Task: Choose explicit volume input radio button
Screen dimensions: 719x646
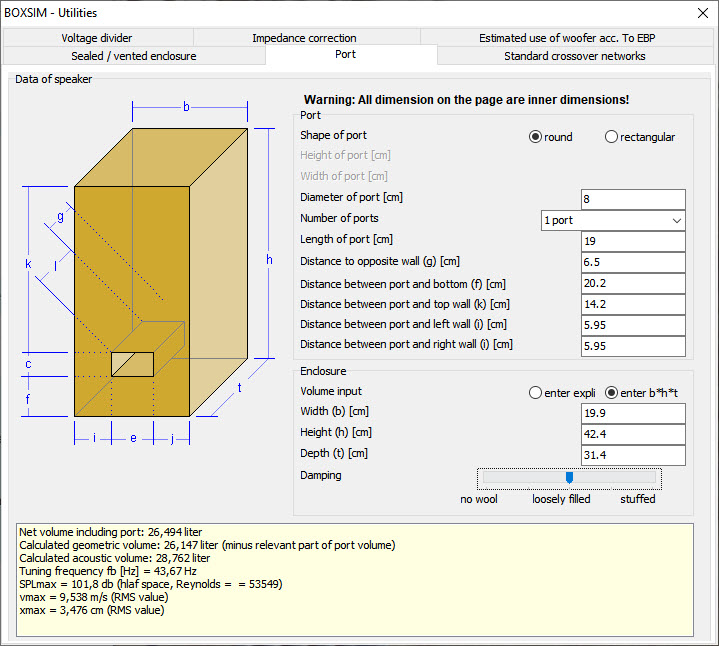Action: [535, 393]
